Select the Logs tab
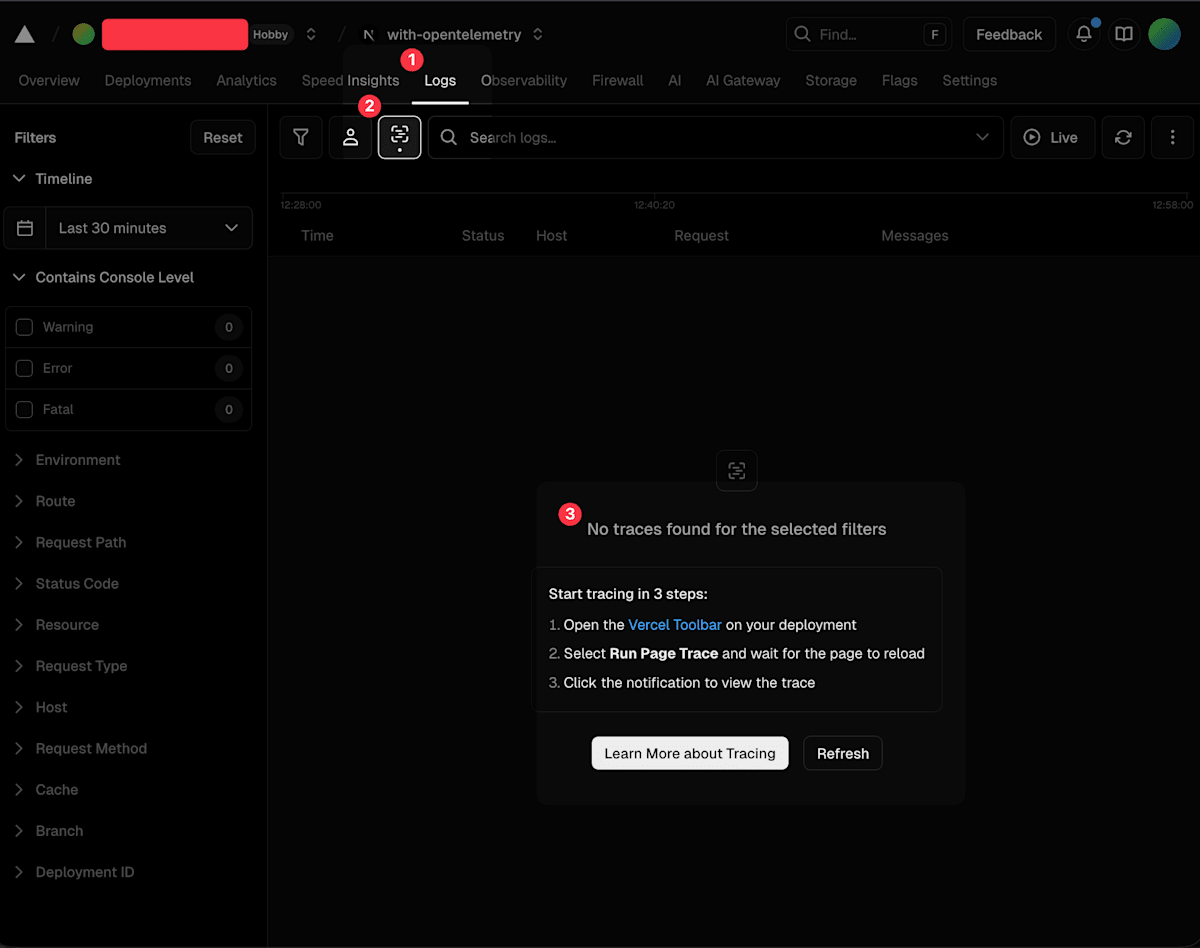1200x948 pixels. [440, 80]
